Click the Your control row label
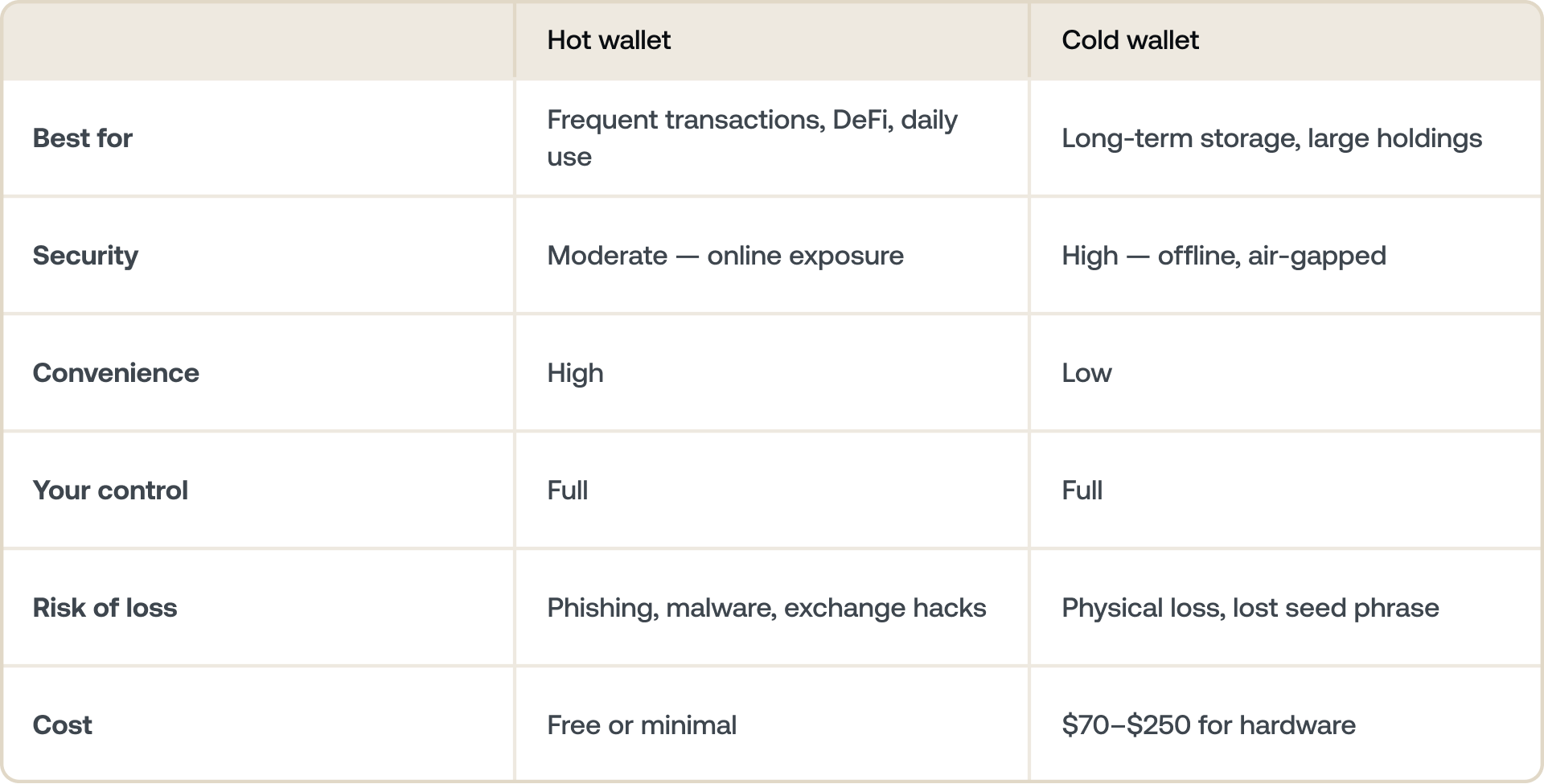This screenshot has height=784, width=1544. pyautogui.click(x=110, y=491)
